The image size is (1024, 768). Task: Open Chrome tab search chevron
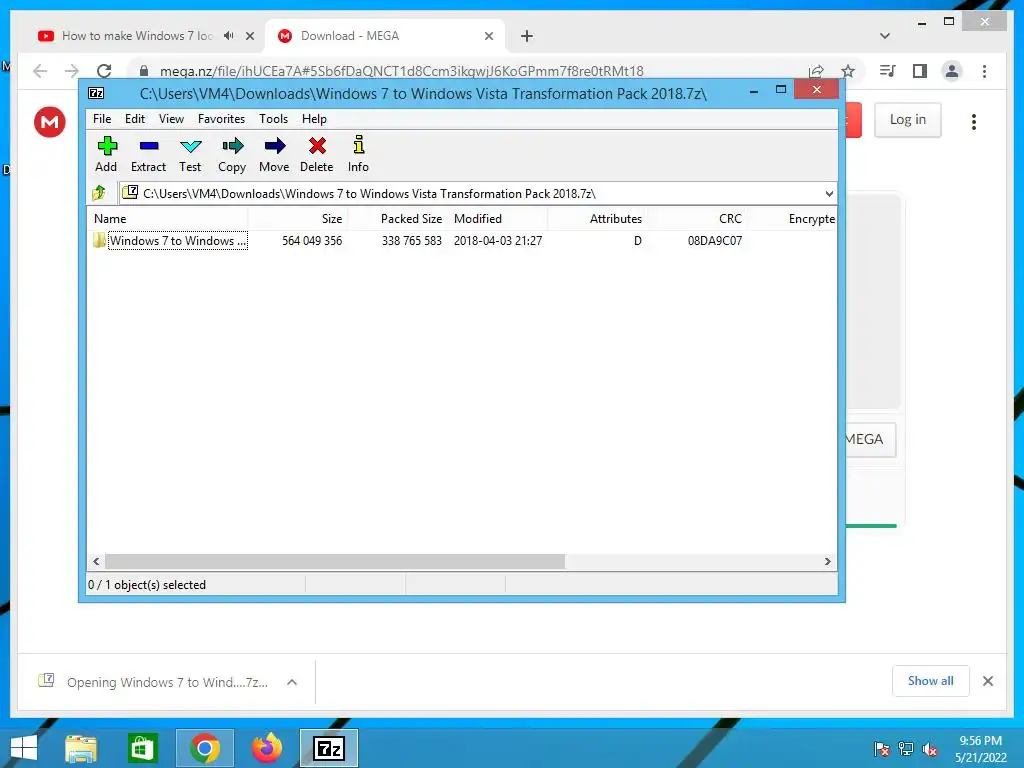(885, 36)
